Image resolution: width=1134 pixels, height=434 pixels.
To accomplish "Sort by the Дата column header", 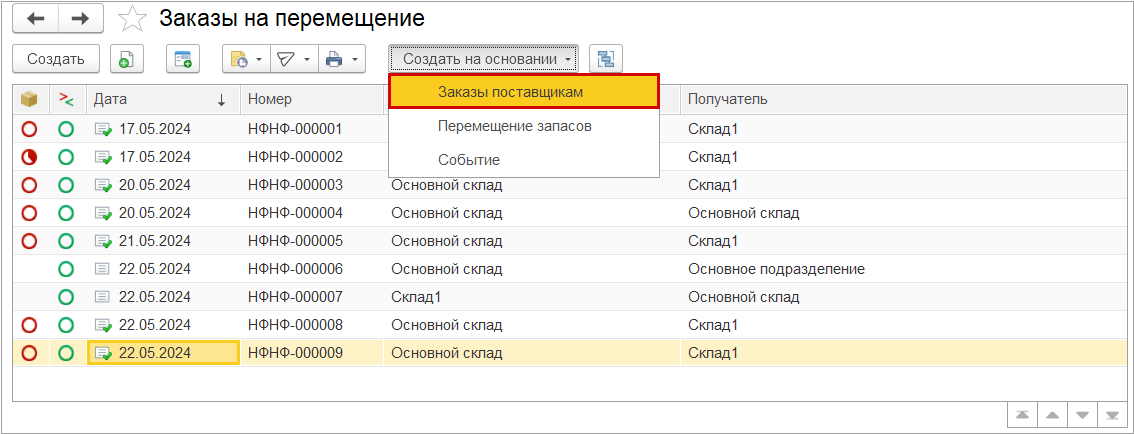I will [x=160, y=99].
